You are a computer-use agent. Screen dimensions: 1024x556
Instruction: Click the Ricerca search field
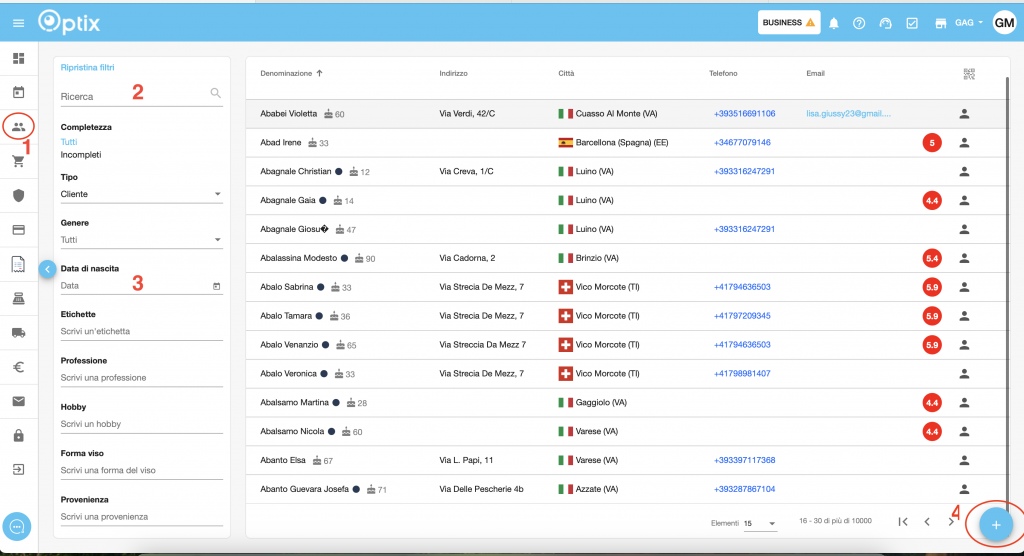(132, 97)
